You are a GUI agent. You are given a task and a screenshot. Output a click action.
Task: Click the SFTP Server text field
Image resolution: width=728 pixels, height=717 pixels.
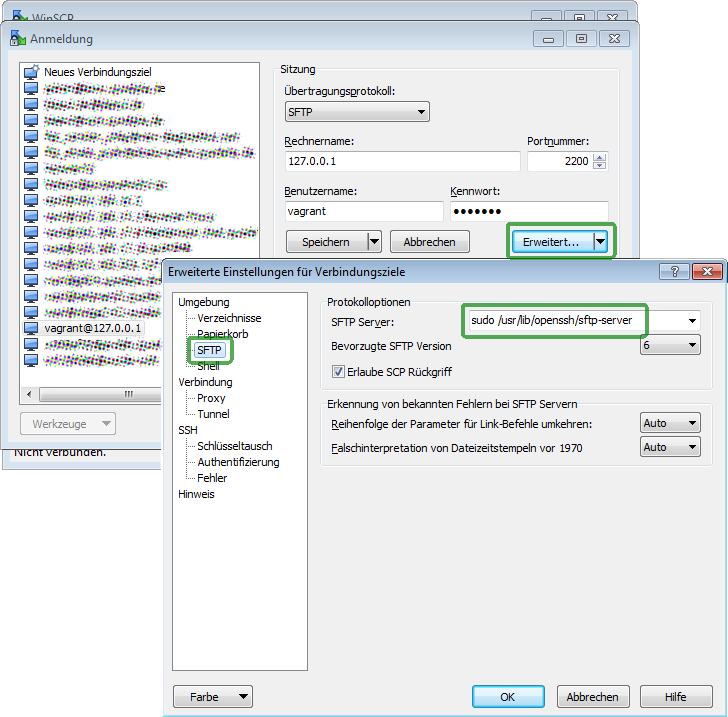pos(576,320)
